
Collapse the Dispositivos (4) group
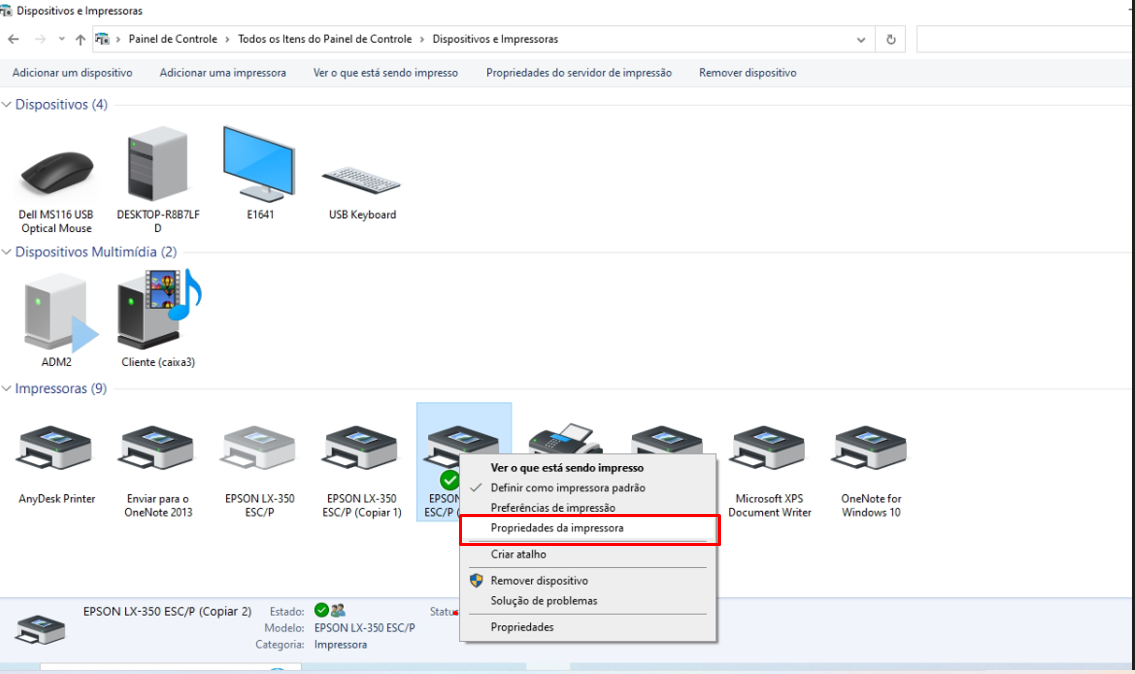pos(7,105)
